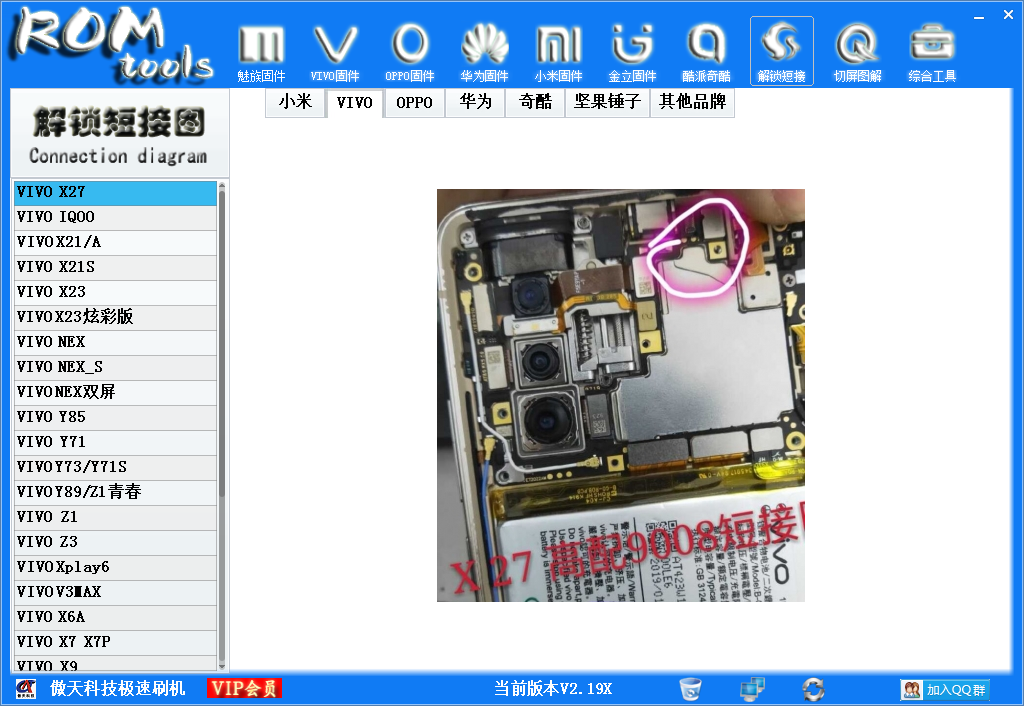Click the X27 short-circuit diagram photo
Viewport: 1024px width, 706px height.
[x=620, y=395]
